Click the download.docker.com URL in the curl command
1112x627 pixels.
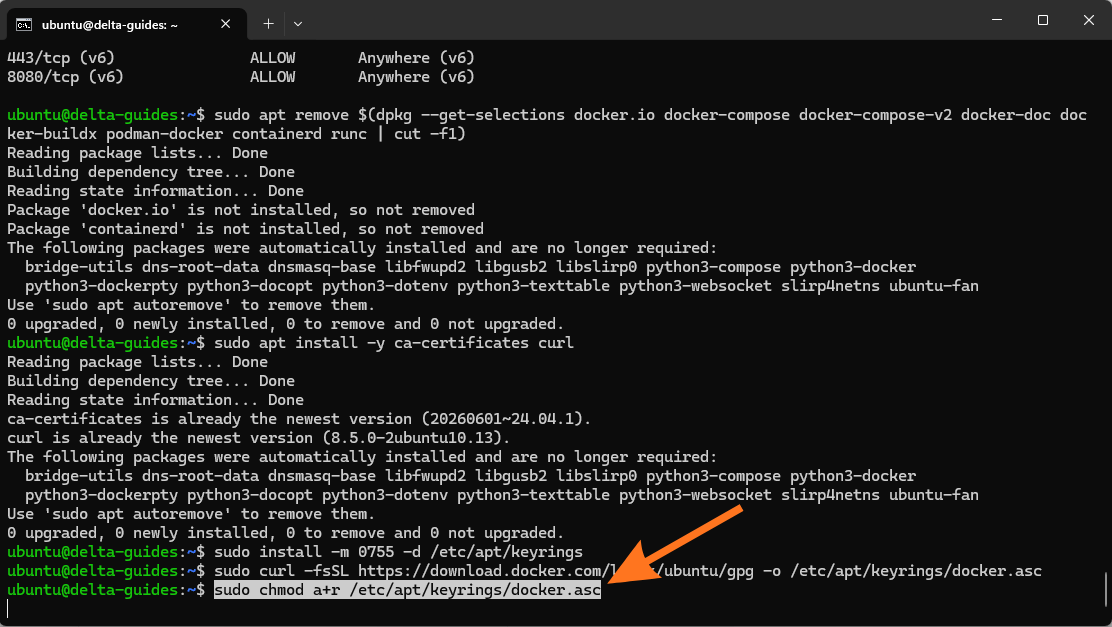point(555,571)
